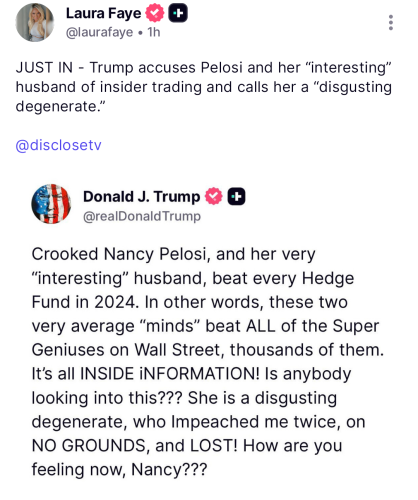This screenshot has height=500, width=418.
Task: Click Laura Faye's red verified badge
Action: [x=155, y=13]
